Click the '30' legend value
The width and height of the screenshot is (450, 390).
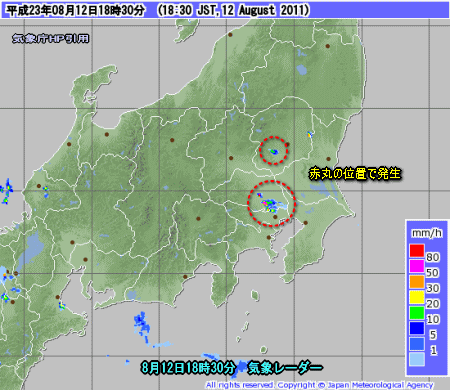[433, 288]
